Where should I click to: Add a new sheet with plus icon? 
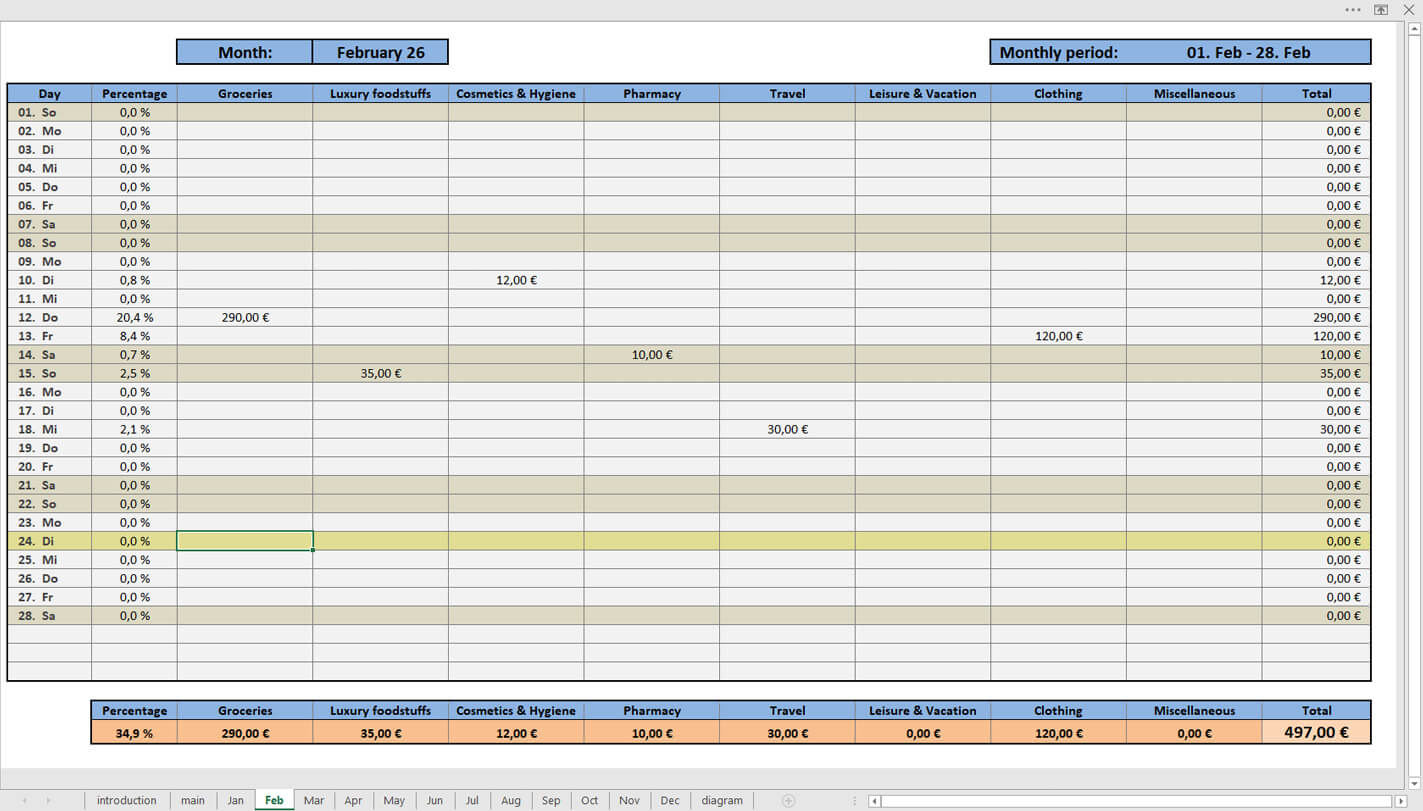(x=788, y=801)
